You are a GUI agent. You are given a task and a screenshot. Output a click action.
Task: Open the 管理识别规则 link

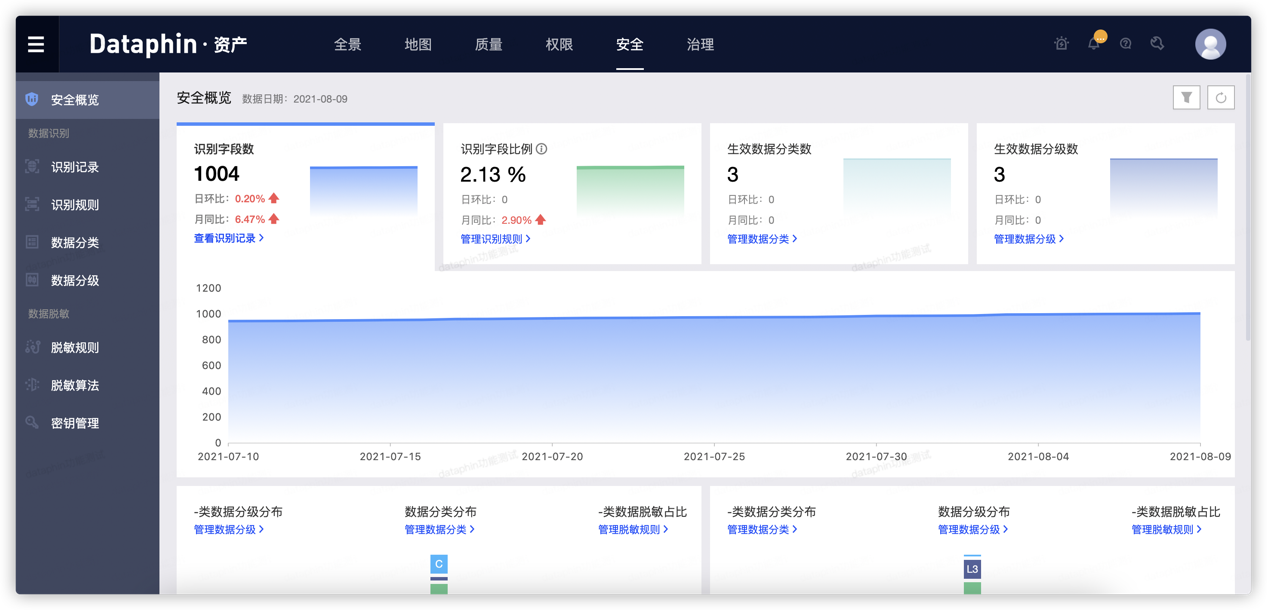[x=496, y=239]
